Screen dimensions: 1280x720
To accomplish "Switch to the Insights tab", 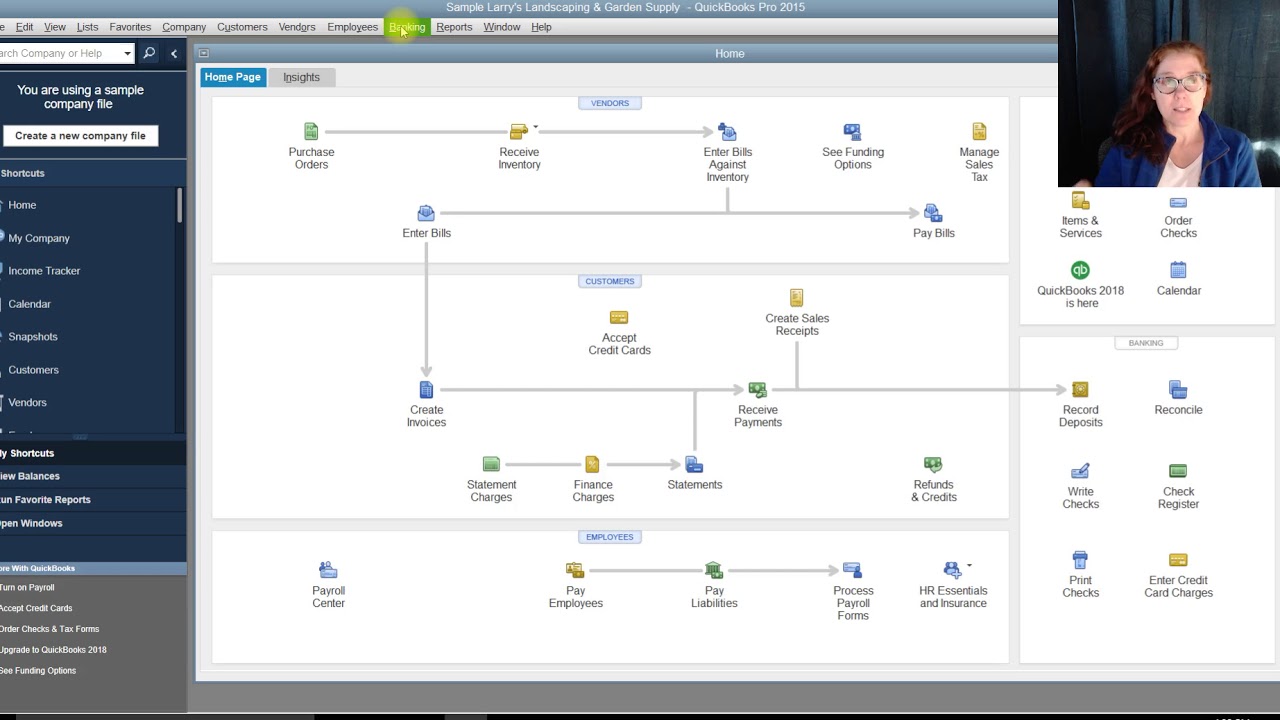I will [x=301, y=77].
